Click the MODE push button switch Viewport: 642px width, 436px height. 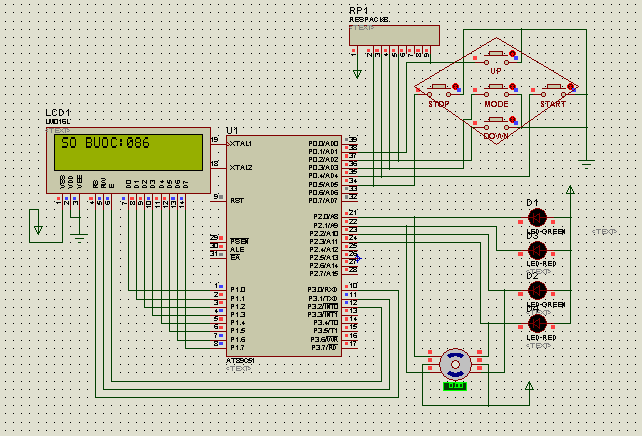[496, 90]
